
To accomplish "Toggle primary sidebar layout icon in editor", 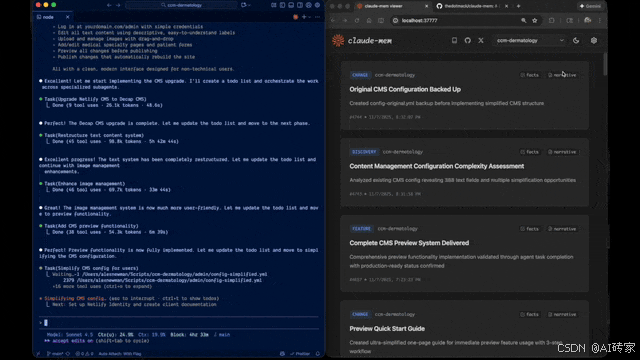I will (x=282, y=5).
